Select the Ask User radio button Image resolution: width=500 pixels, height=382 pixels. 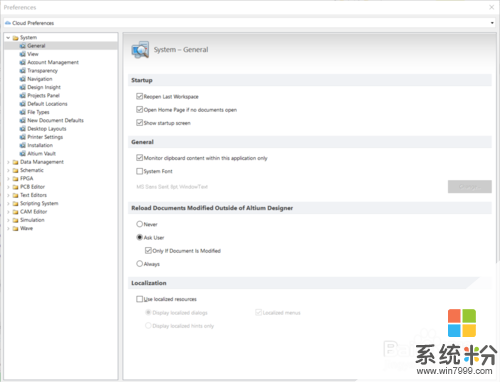pyautogui.click(x=140, y=237)
